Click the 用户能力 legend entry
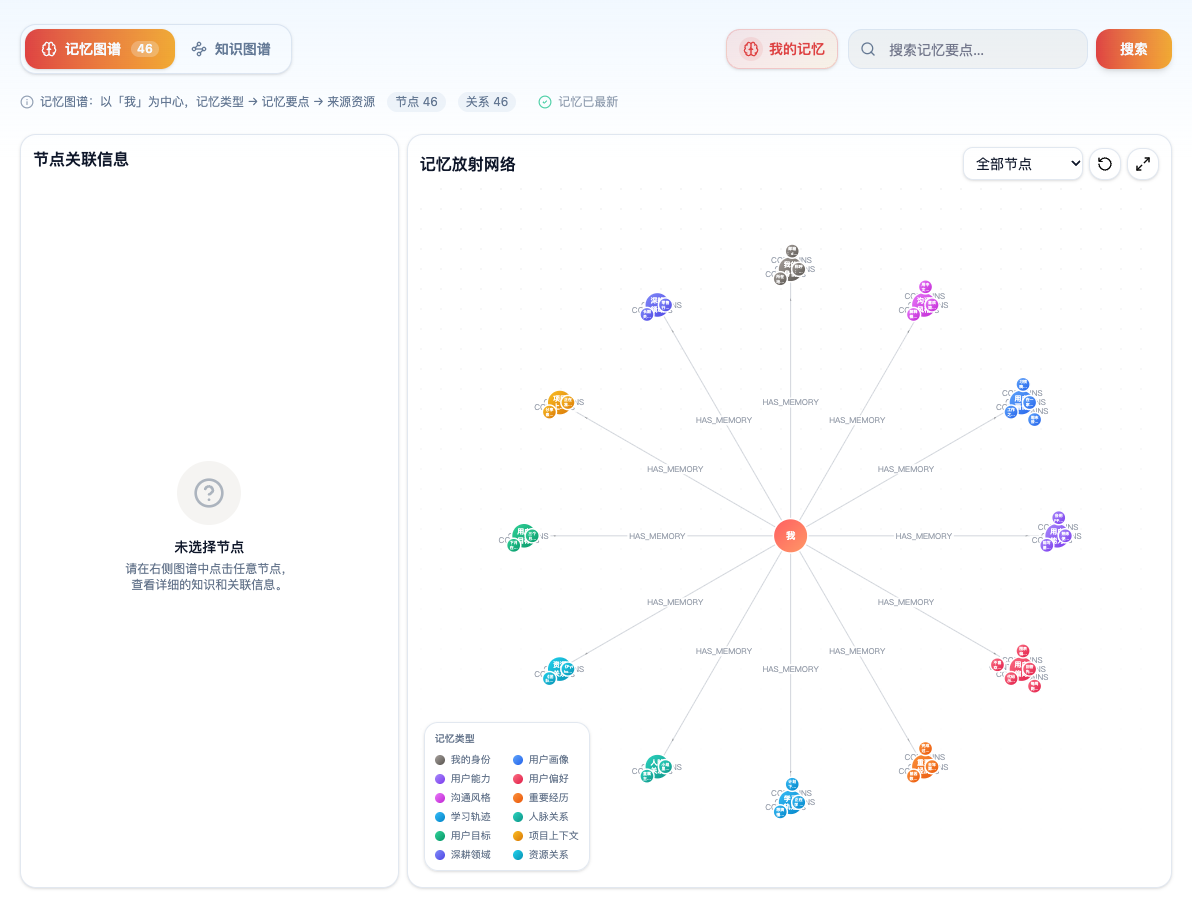 (463, 778)
